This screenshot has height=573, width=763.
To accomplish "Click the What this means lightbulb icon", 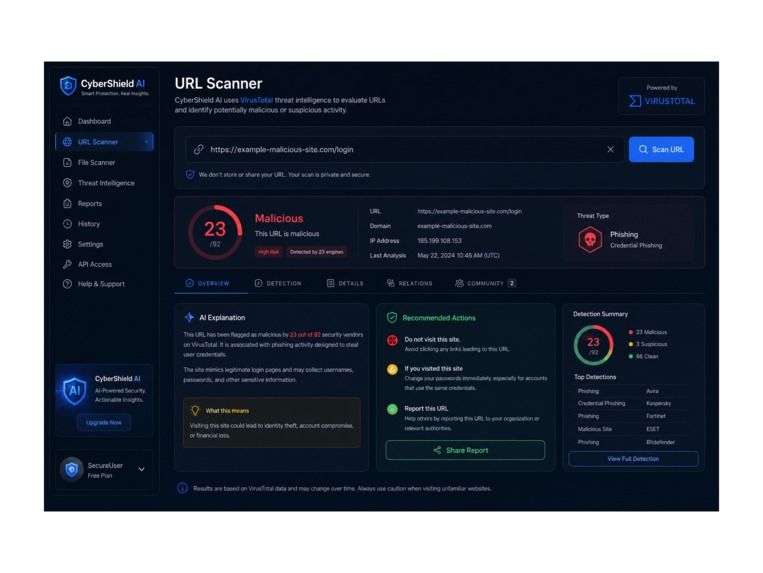I will (195, 411).
